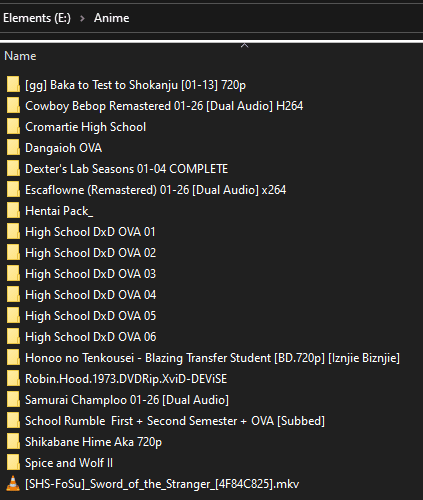Select the name "Escaflowne (Remastered) 01-26 [Dual Audio] x264"
Screen dimensions: 423x500
pos(156,190)
